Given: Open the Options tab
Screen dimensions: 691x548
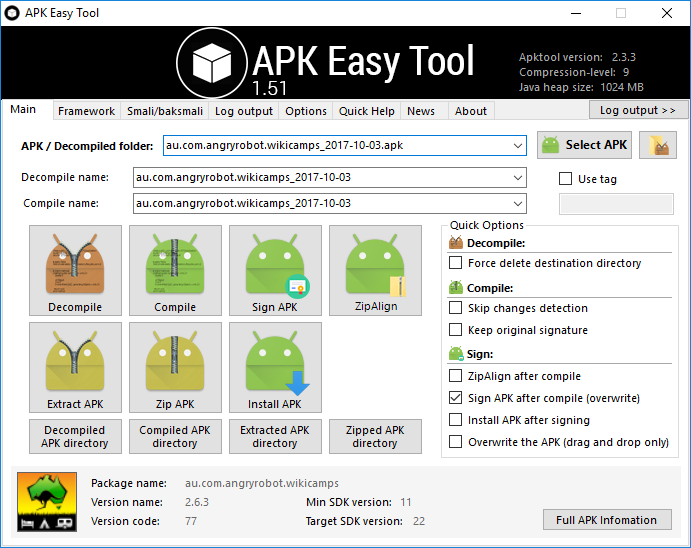Looking at the screenshot, I should pos(306,111).
